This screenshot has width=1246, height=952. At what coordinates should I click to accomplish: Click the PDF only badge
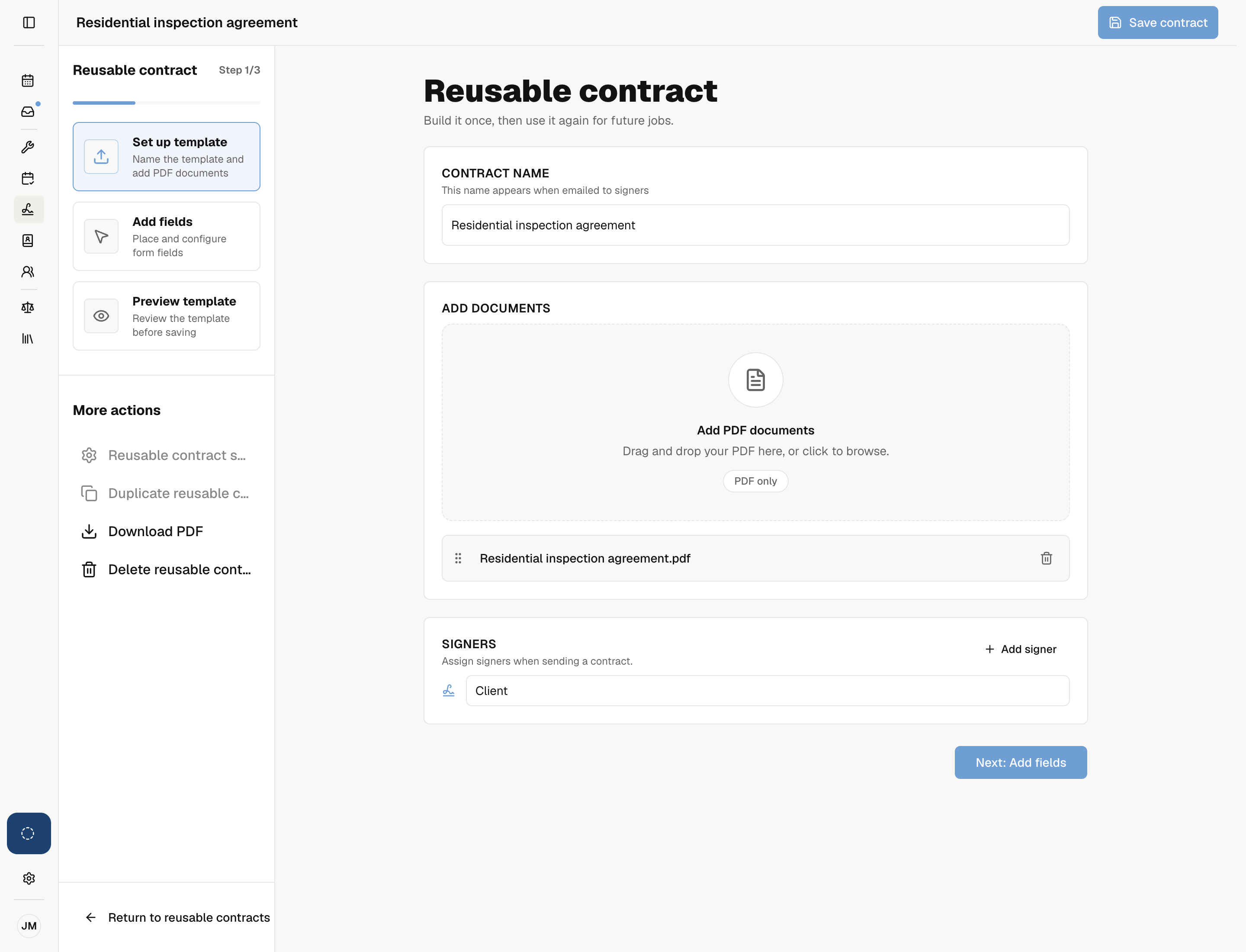tap(755, 481)
